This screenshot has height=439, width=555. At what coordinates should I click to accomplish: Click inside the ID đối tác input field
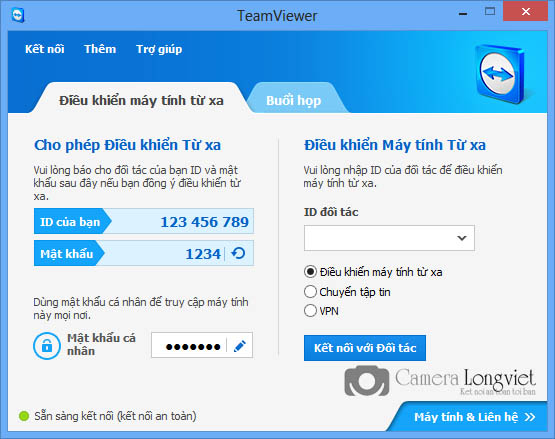coord(389,238)
